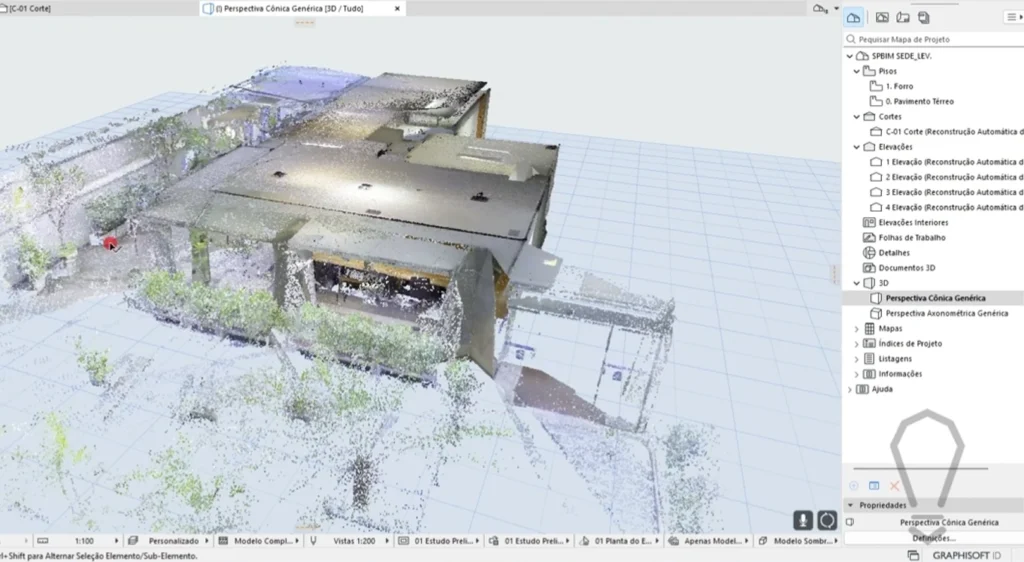Open the Personalizado layer combination dropdown
The width and height of the screenshot is (1024, 562).
pyautogui.click(x=176, y=541)
